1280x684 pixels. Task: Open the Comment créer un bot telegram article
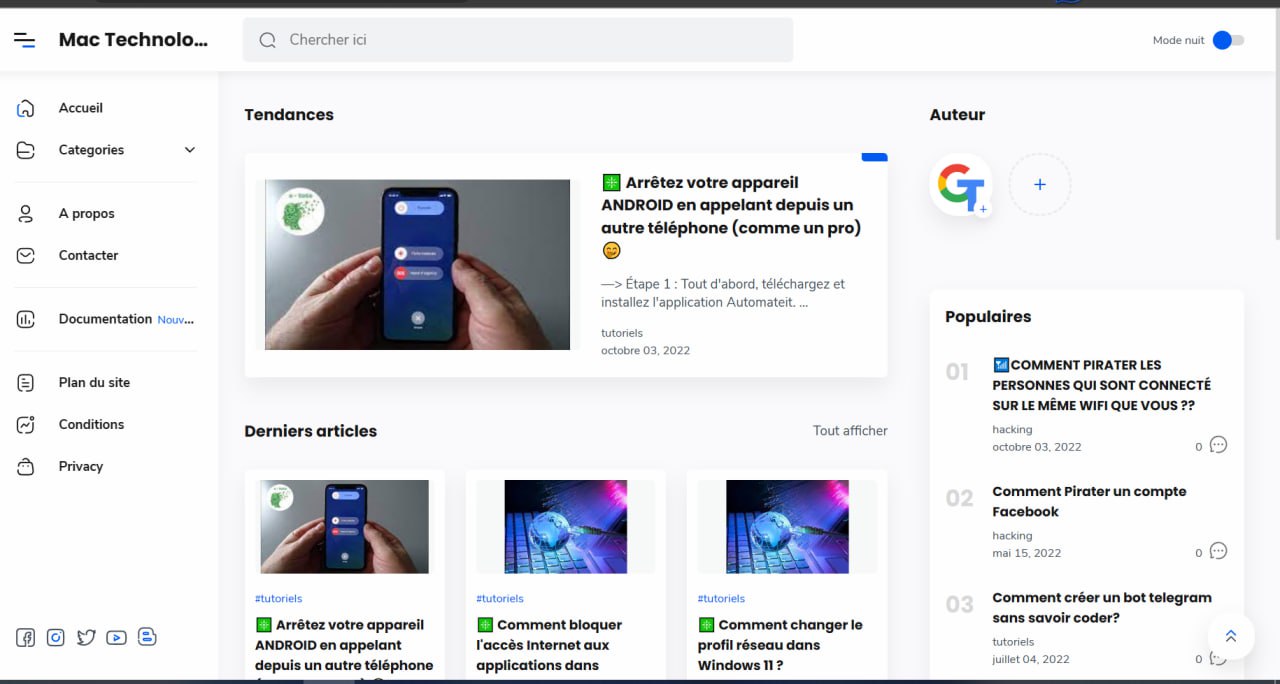(x=1101, y=607)
